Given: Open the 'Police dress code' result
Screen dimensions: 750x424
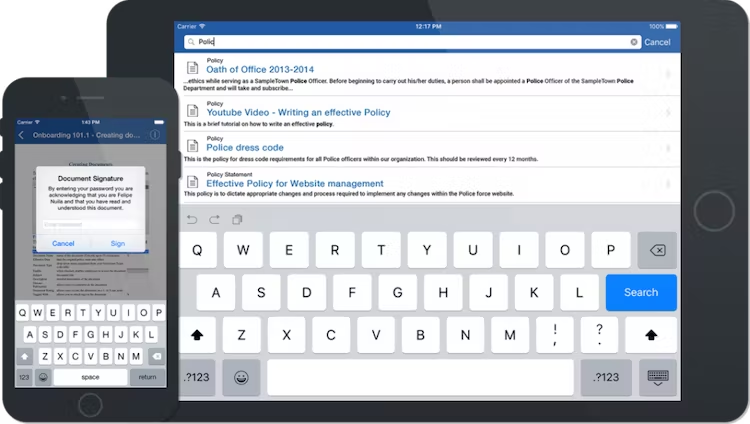Looking at the screenshot, I should (245, 148).
